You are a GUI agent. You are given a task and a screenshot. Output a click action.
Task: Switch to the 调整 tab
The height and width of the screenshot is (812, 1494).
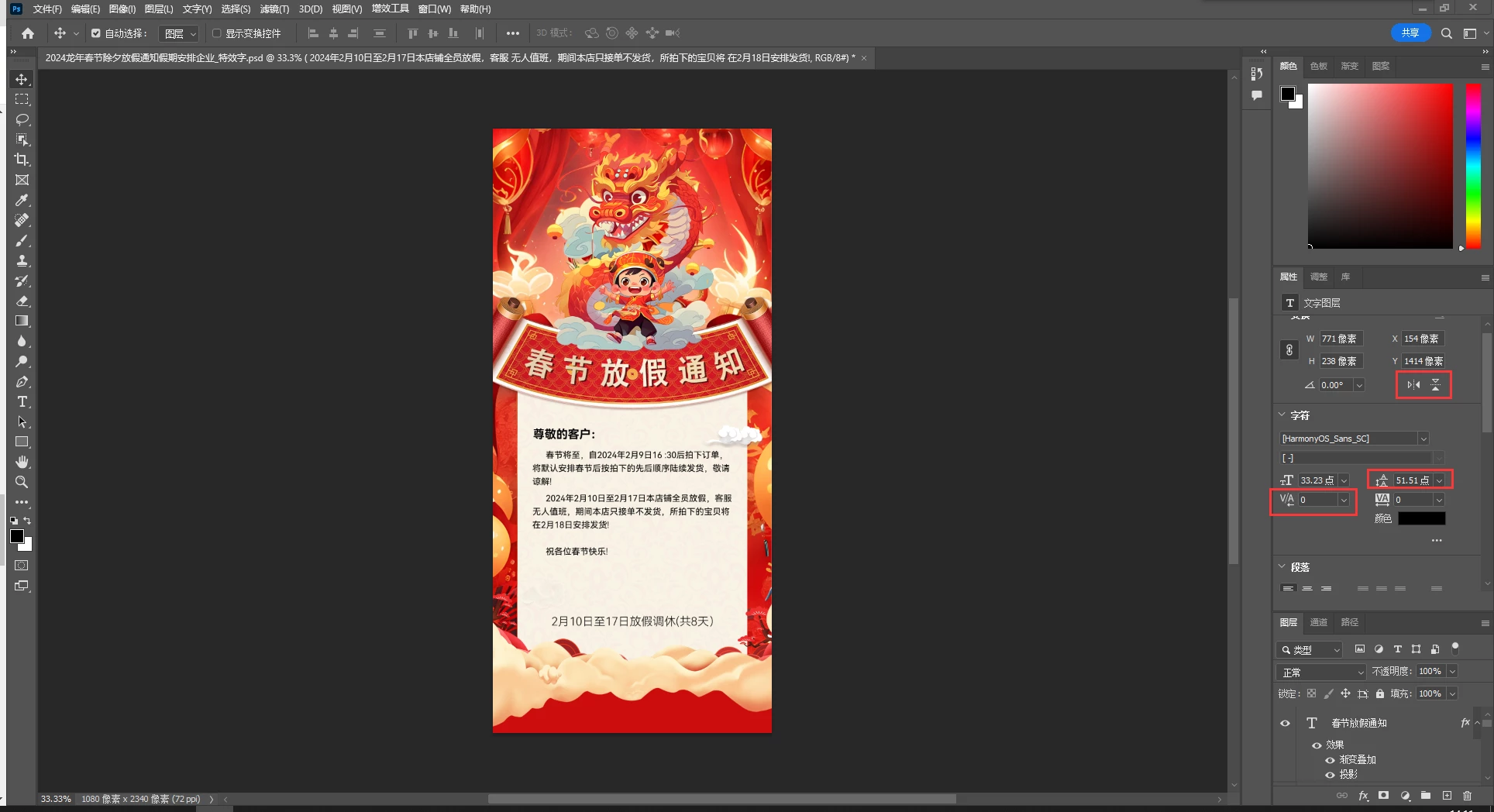pyautogui.click(x=1319, y=277)
